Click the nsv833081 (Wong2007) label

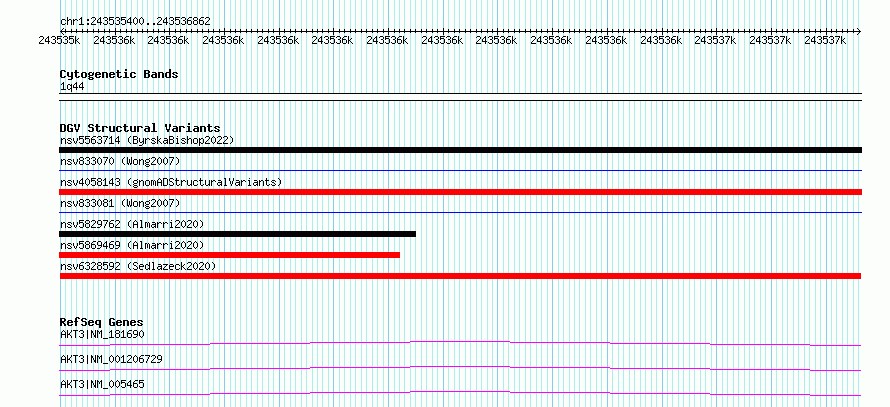[120, 203]
